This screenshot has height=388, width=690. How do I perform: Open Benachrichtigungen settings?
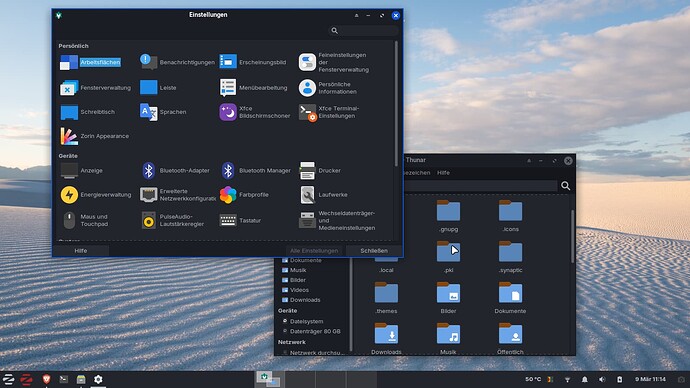click(x=177, y=62)
